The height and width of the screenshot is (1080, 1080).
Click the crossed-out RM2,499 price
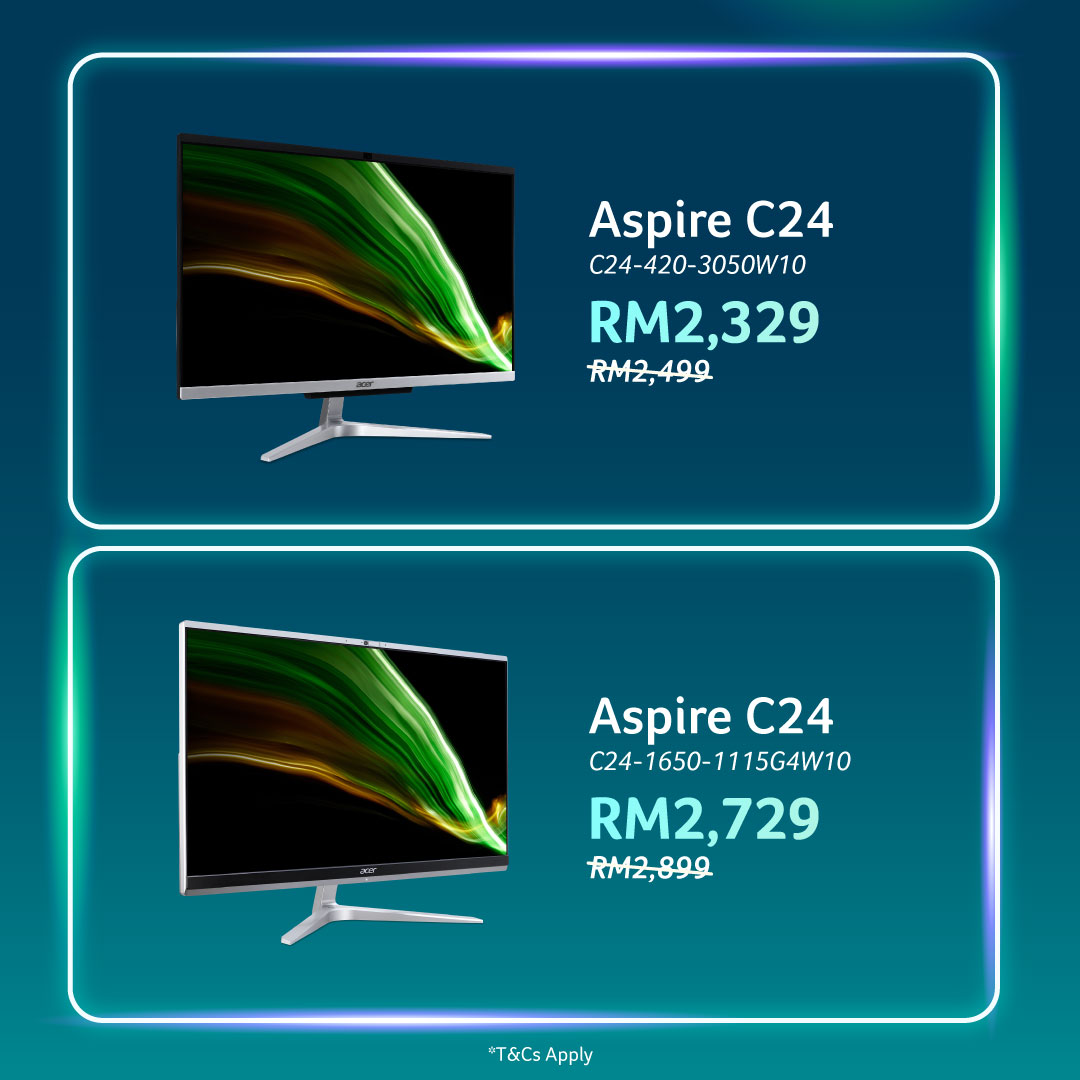tap(650, 371)
